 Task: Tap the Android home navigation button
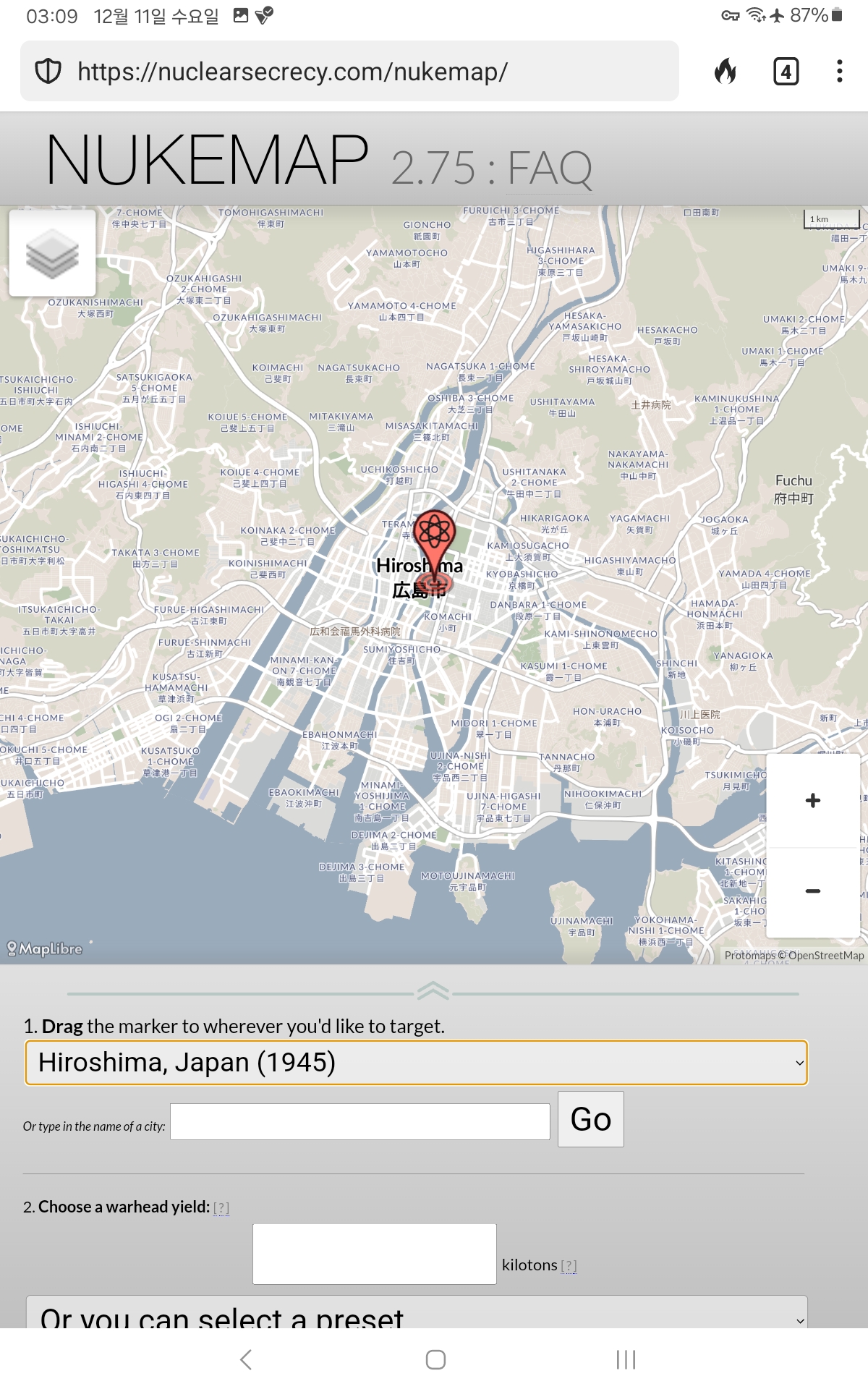(x=435, y=1359)
